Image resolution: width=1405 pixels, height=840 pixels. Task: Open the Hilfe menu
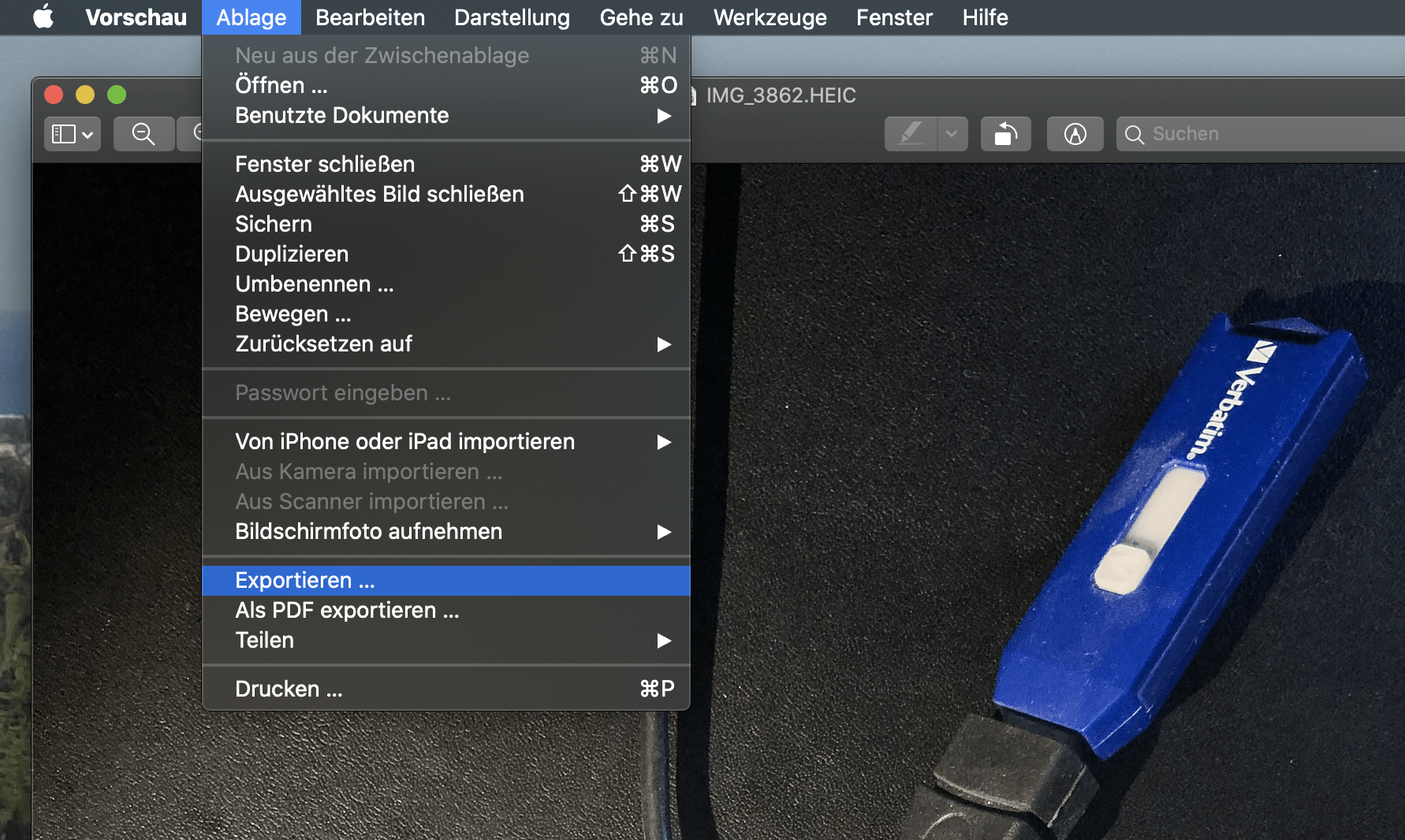pos(985,17)
